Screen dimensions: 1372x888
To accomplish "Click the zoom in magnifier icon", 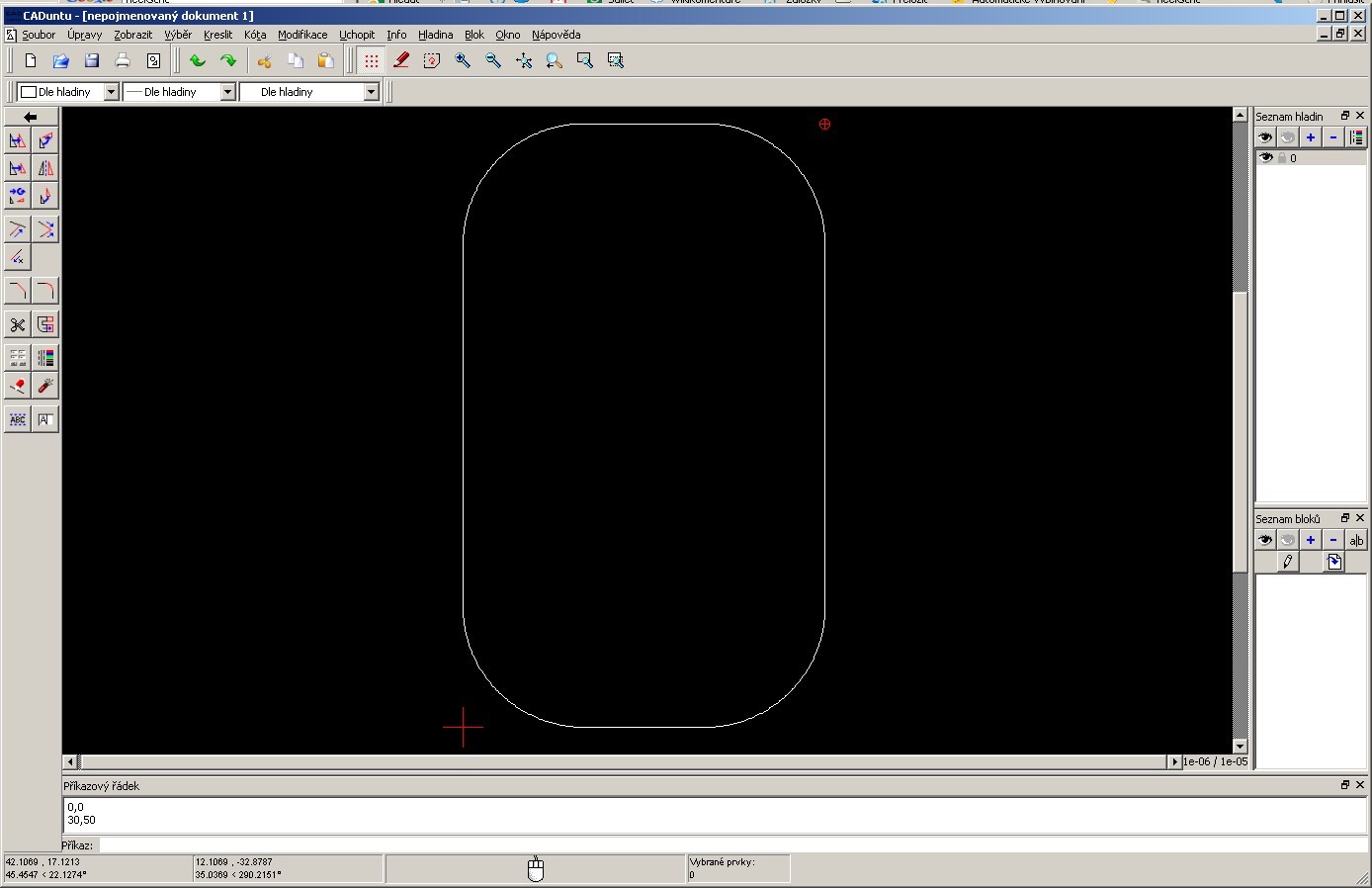I will [x=463, y=60].
